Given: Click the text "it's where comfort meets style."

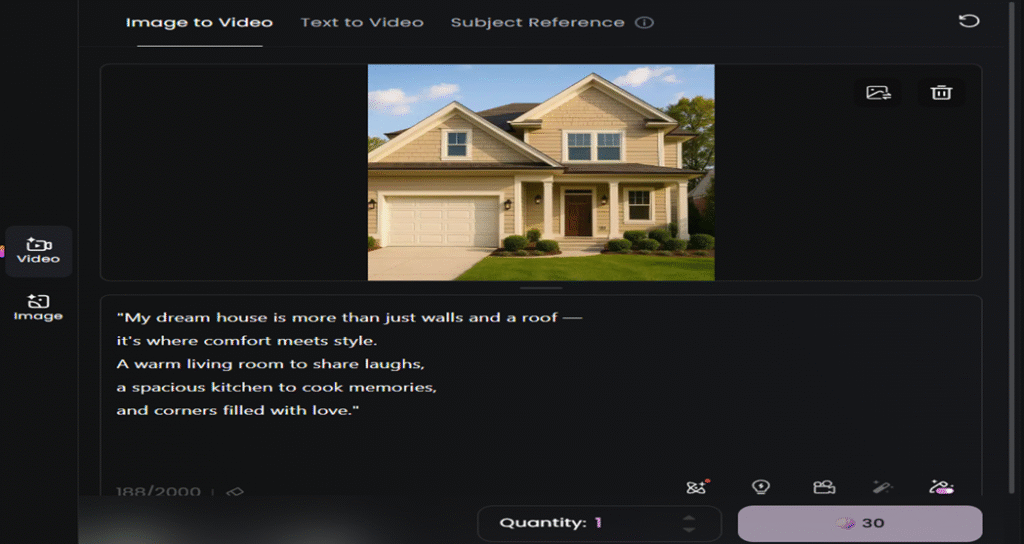Looking at the screenshot, I should [x=246, y=341].
